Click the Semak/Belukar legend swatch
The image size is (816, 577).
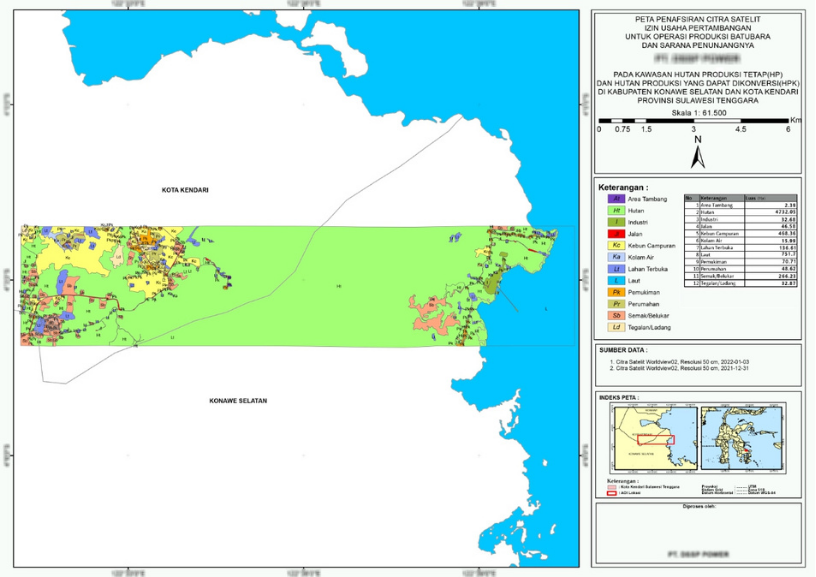[616, 316]
